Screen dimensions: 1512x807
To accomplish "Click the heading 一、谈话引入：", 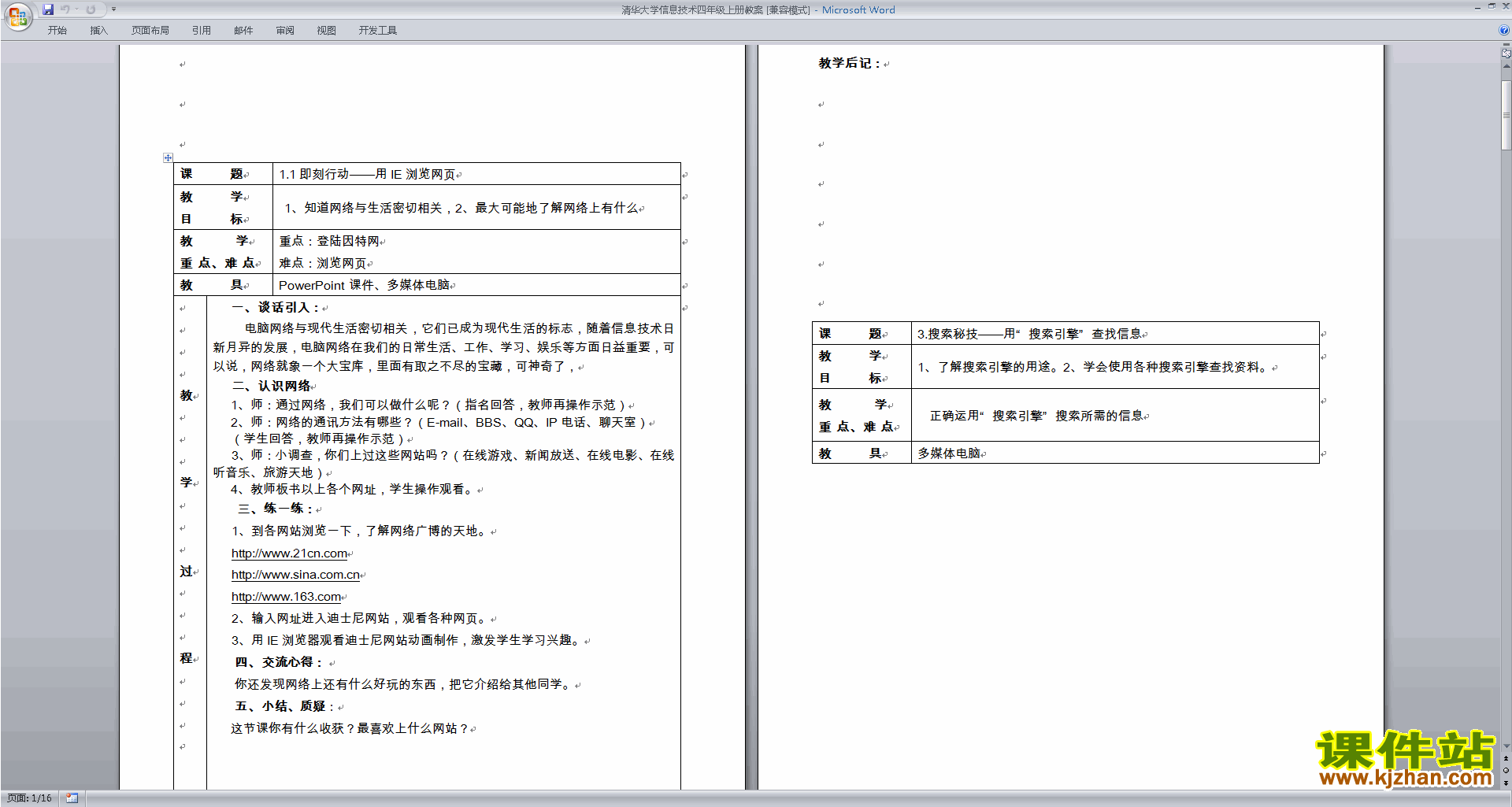I will tap(276, 307).
